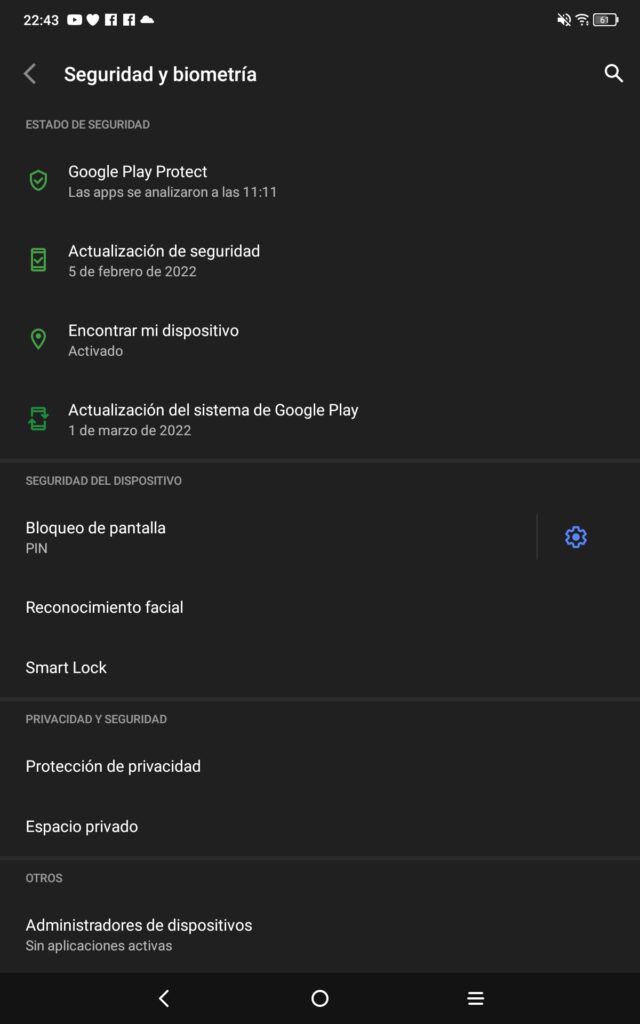Screen dimensions: 640x1024
Task: Open Administradores de dispositivos
Action: [x=139, y=934]
